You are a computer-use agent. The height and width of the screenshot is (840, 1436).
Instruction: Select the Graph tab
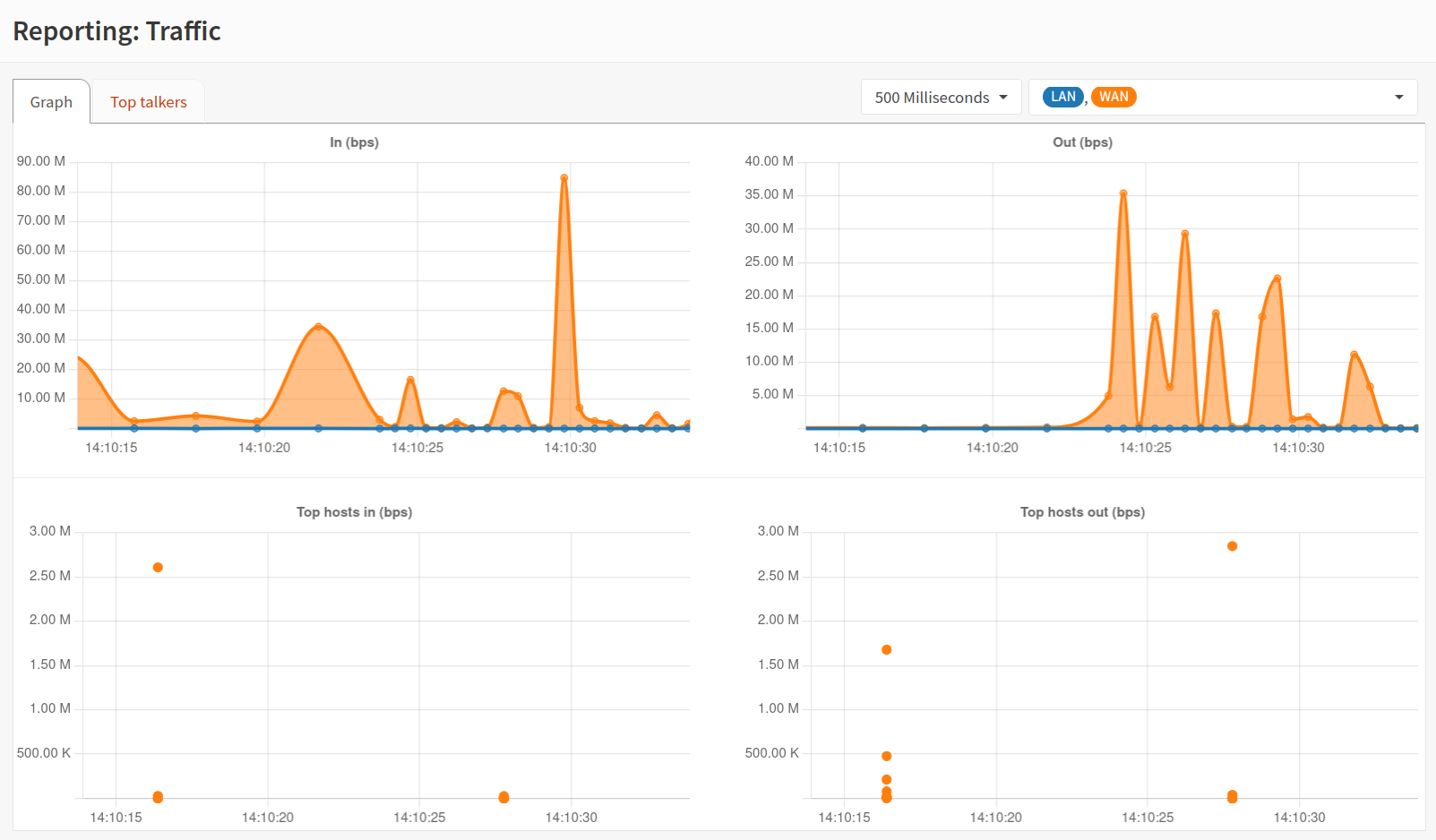(51, 102)
